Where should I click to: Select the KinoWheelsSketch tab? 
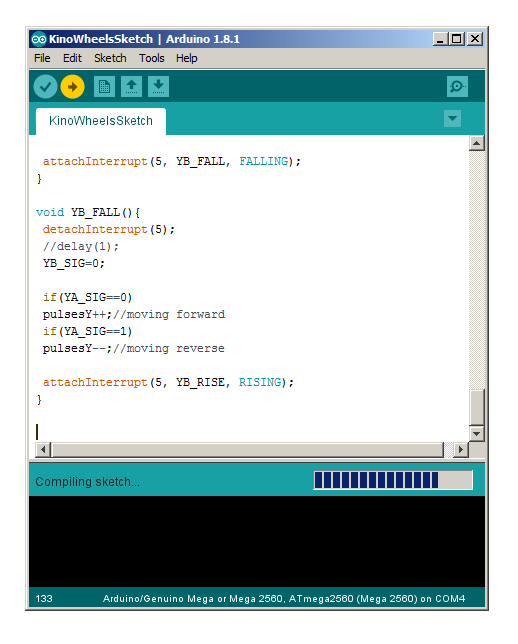101,121
